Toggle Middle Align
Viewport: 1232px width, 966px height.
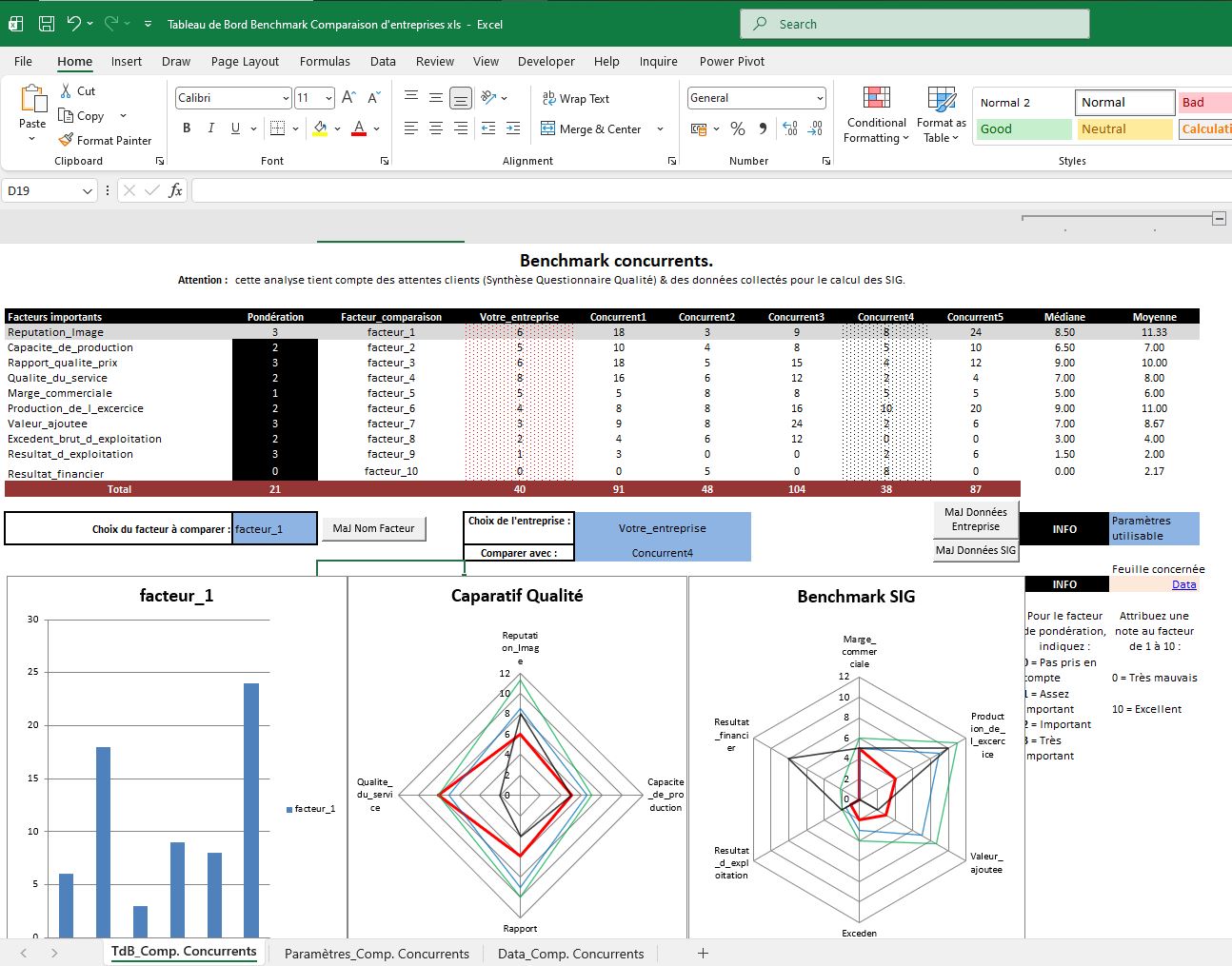435,97
